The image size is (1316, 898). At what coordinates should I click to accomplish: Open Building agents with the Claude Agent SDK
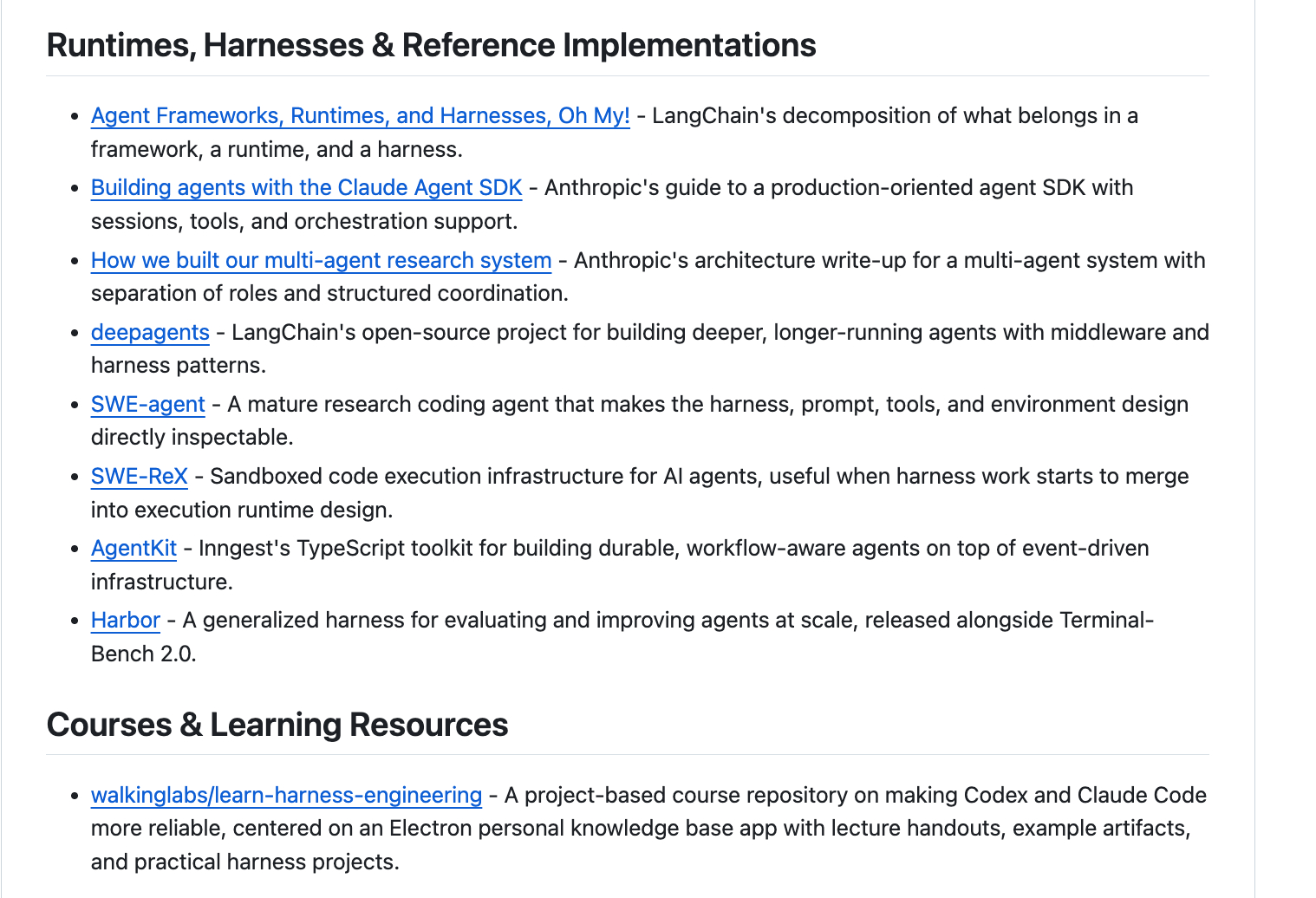[306, 187]
